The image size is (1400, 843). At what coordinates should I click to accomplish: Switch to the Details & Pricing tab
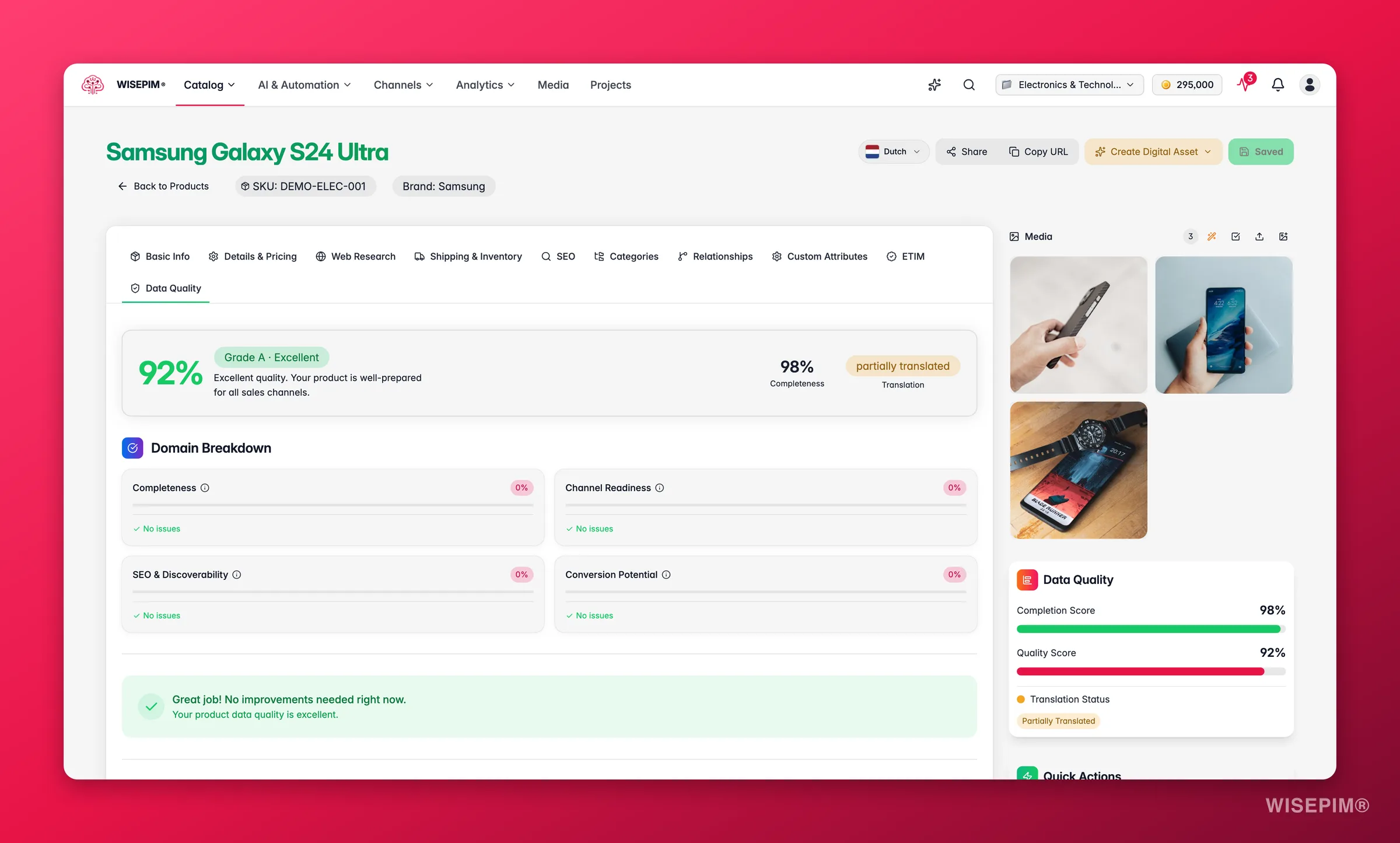click(253, 256)
